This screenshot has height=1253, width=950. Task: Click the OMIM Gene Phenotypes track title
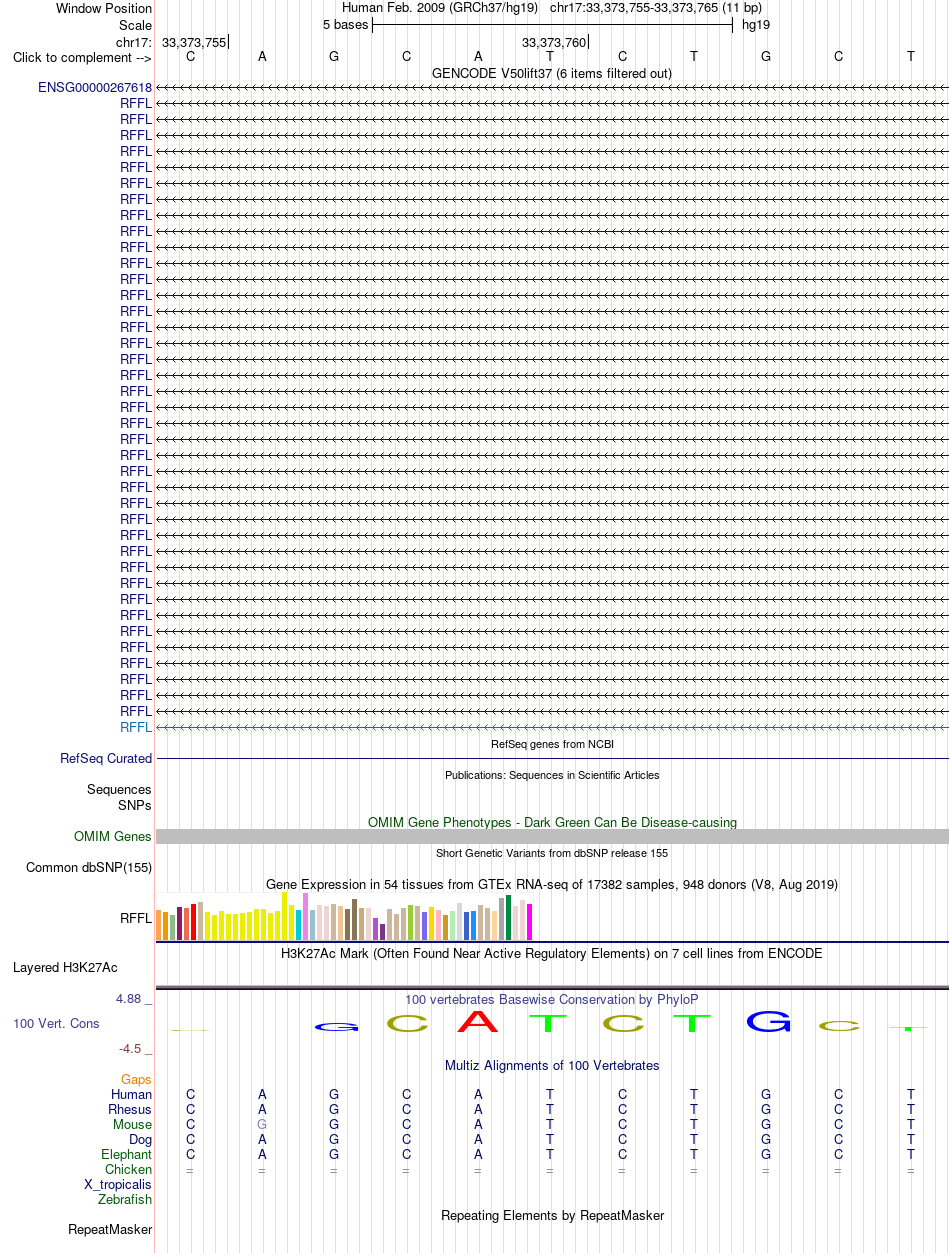coord(552,822)
